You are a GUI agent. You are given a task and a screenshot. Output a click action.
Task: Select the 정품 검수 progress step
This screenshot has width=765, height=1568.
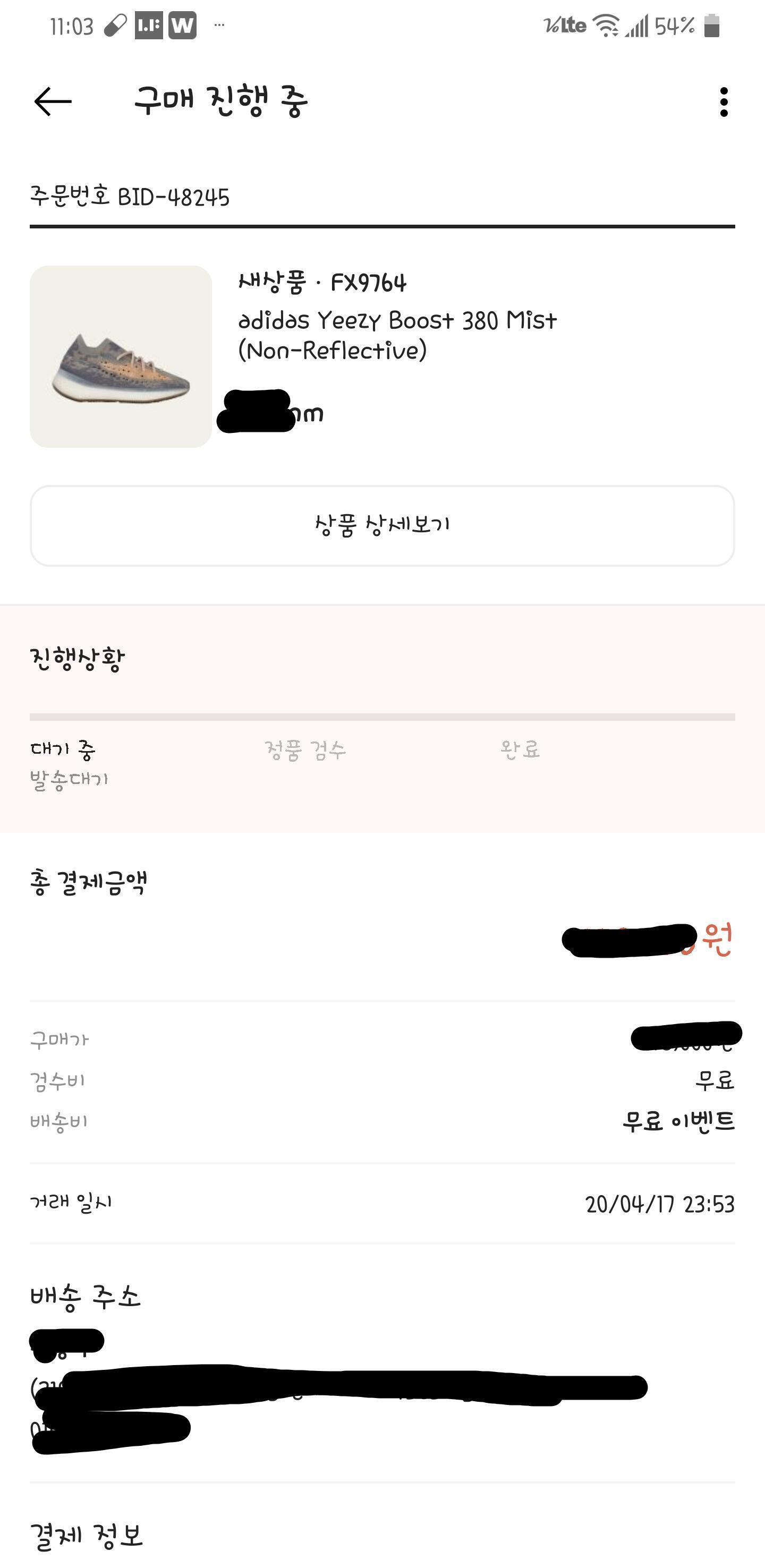click(305, 749)
